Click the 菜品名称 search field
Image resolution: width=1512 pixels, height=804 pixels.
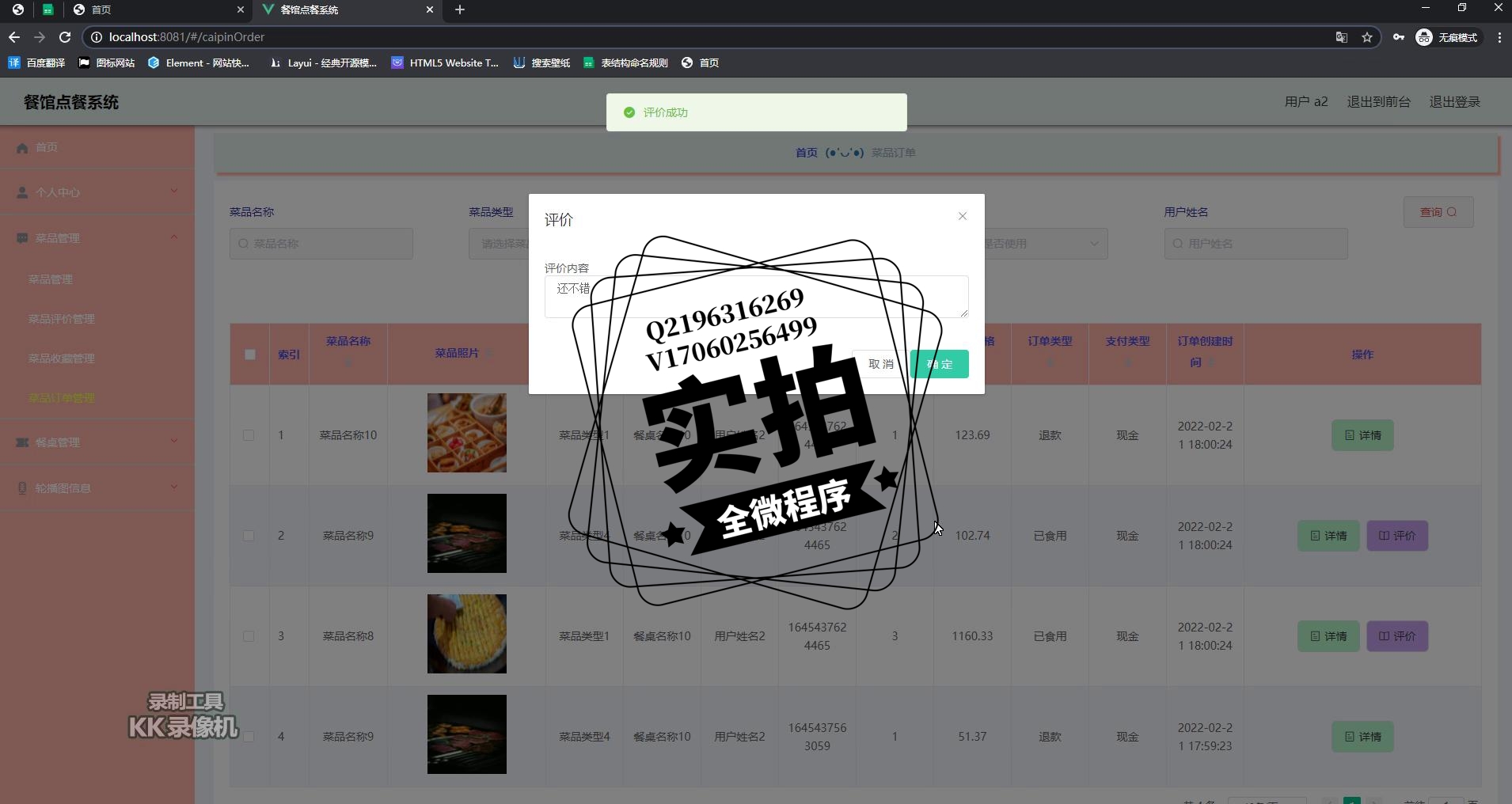click(321, 244)
